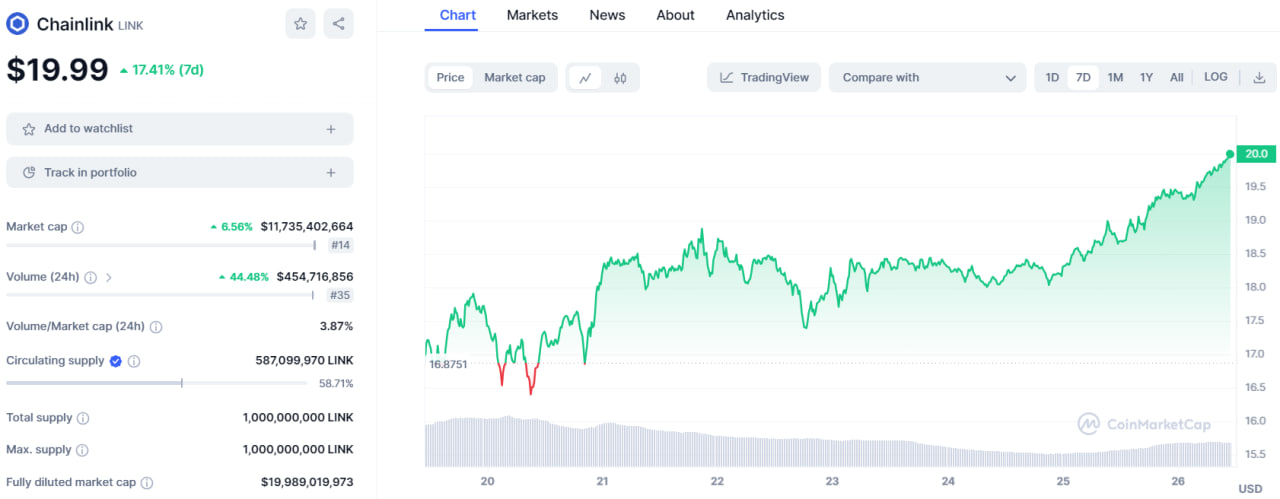This screenshot has width=1280, height=499.
Task: Show Total supply info icon
Action: 83,418
